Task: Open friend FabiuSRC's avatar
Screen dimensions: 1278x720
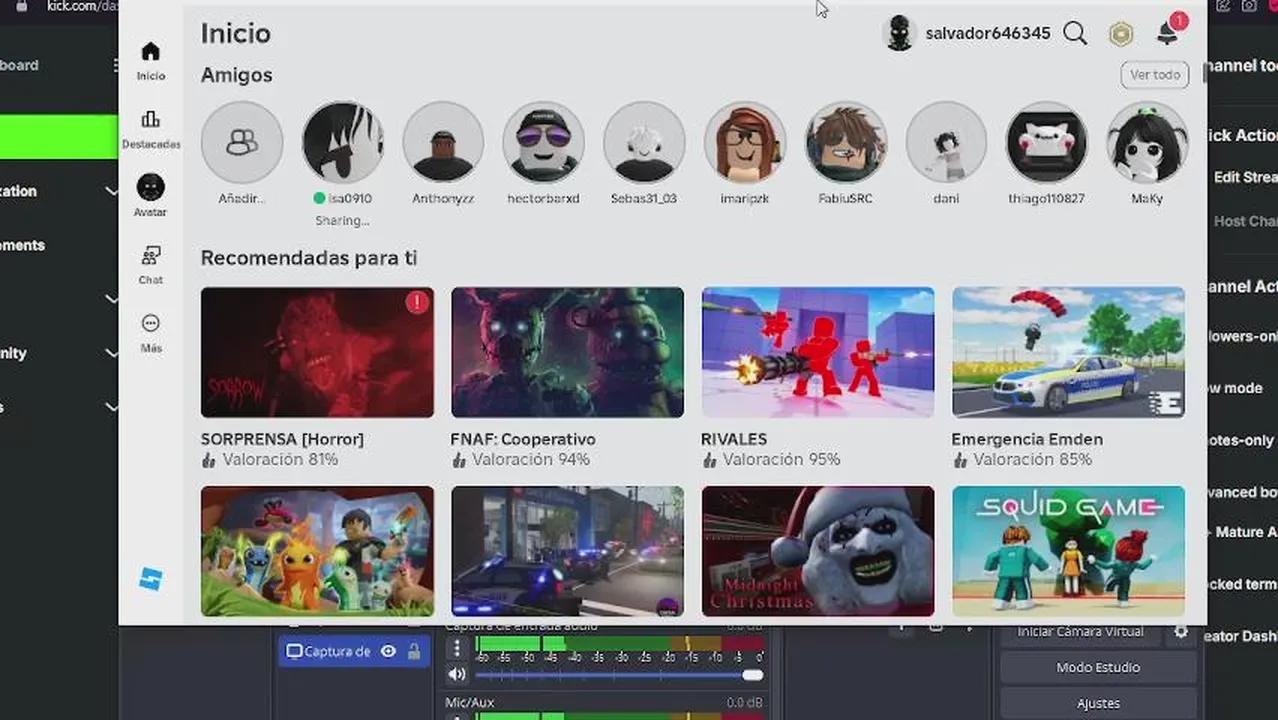Action: [846, 142]
